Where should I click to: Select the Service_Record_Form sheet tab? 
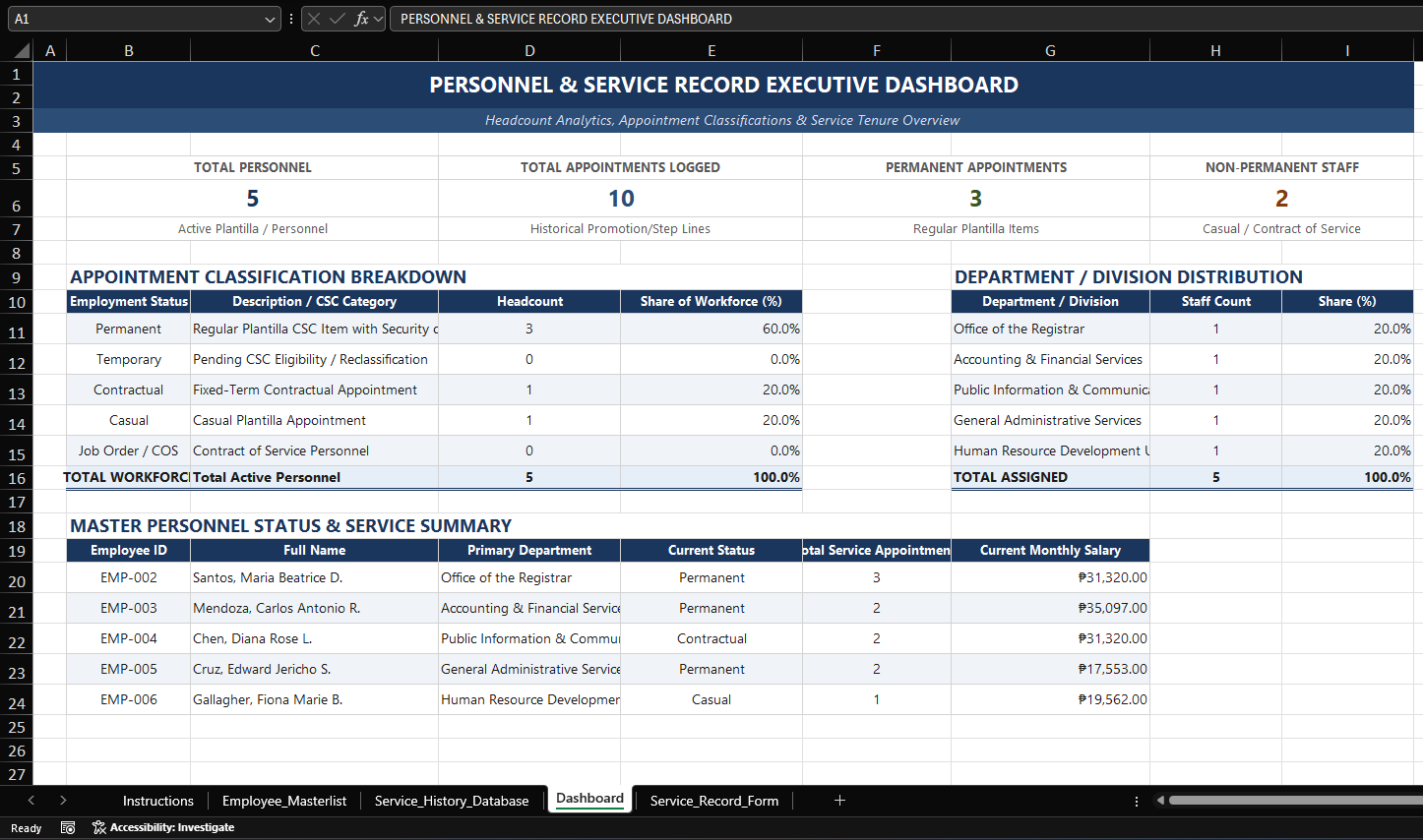click(x=714, y=801)
